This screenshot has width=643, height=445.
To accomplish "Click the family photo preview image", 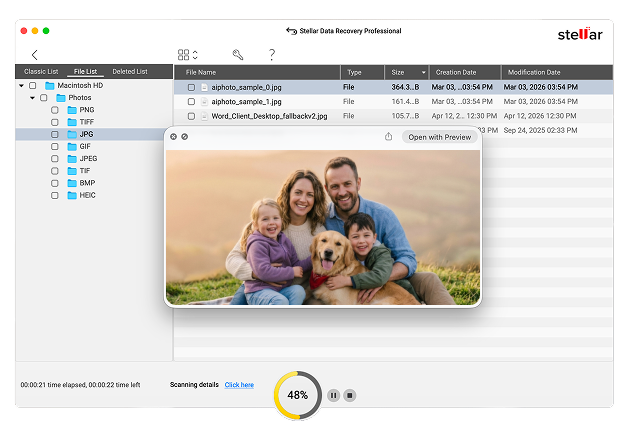I will [323, 227].
